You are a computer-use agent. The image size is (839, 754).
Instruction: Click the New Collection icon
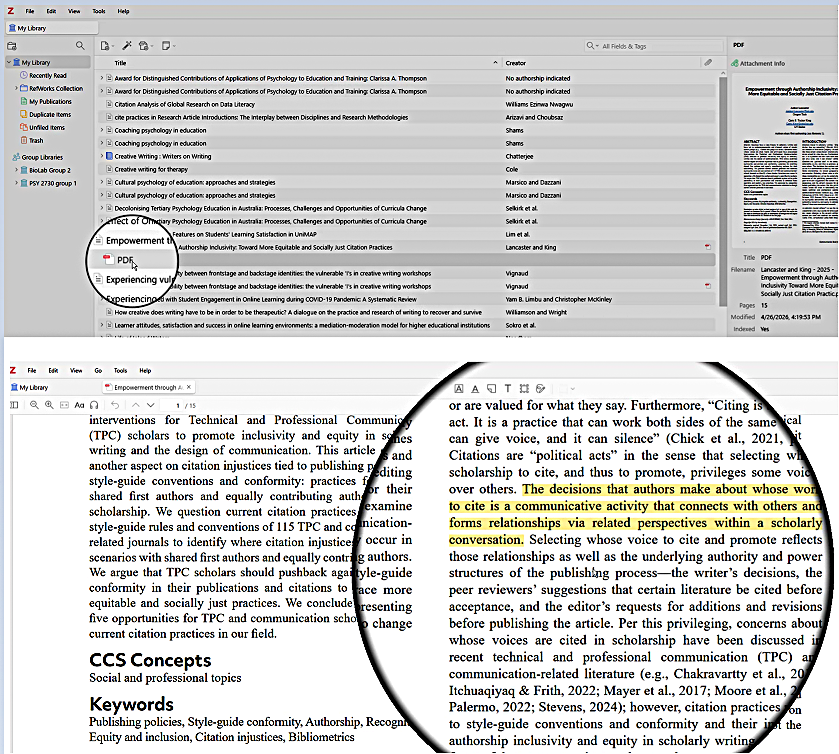(x=12, y=45)
